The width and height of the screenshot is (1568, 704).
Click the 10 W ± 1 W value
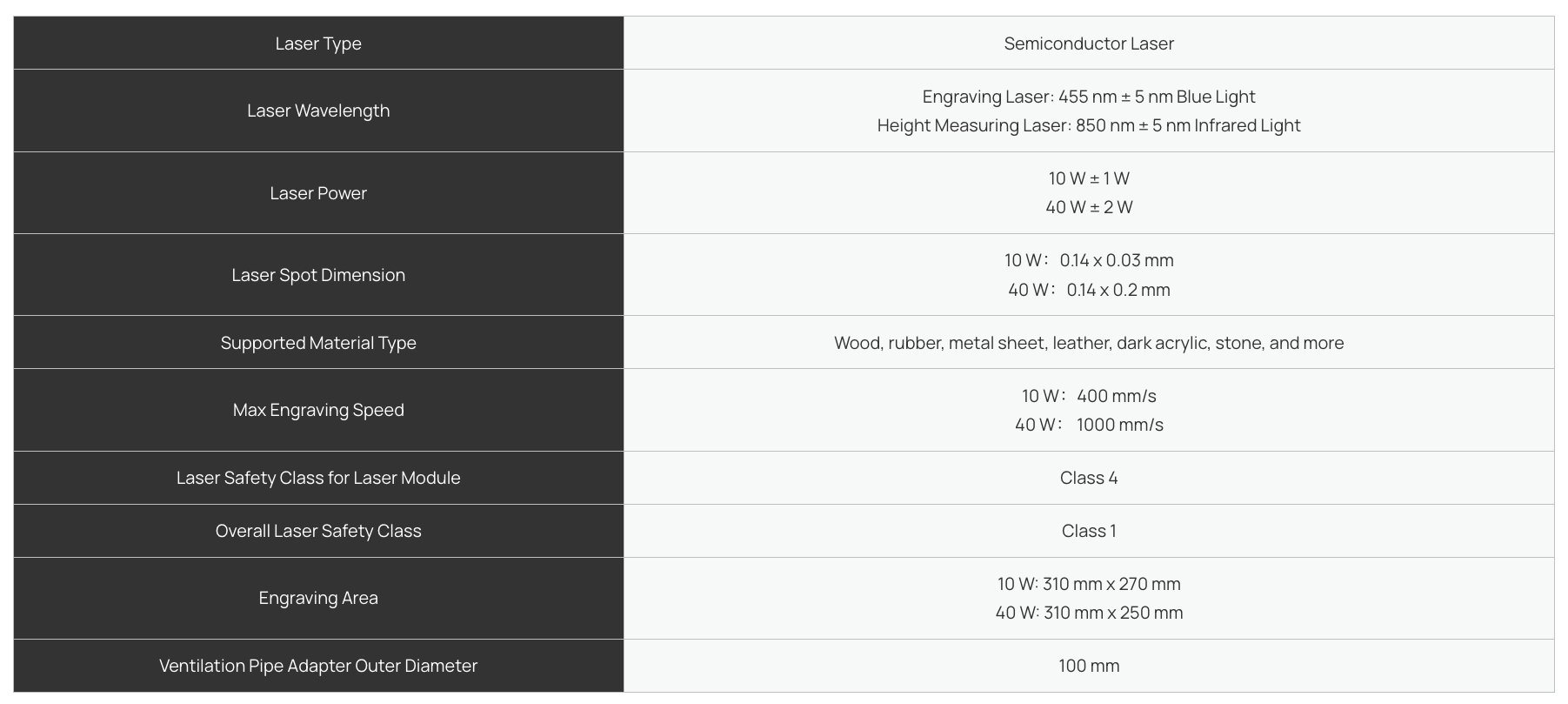tap(1088, 178)
